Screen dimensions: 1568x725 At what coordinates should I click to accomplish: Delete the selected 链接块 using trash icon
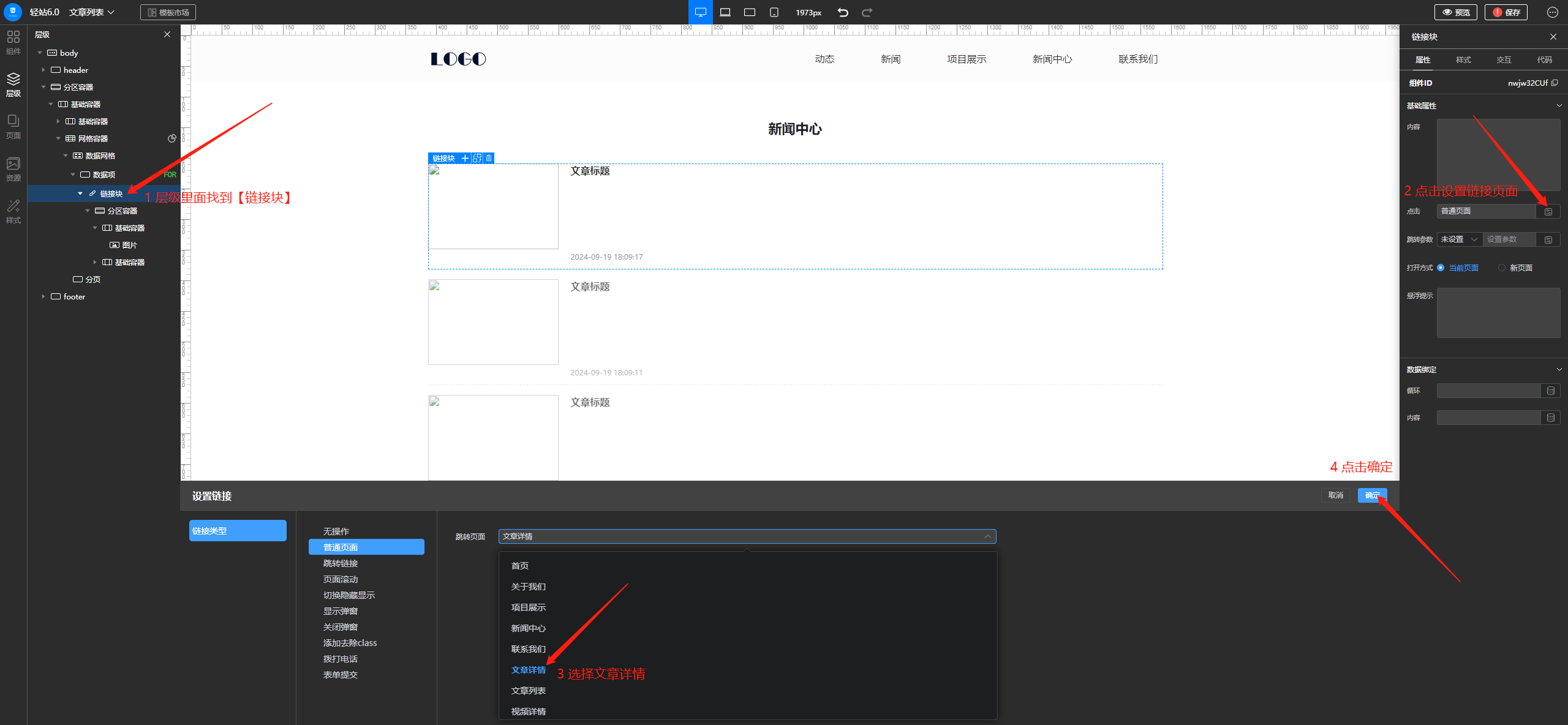489,158
